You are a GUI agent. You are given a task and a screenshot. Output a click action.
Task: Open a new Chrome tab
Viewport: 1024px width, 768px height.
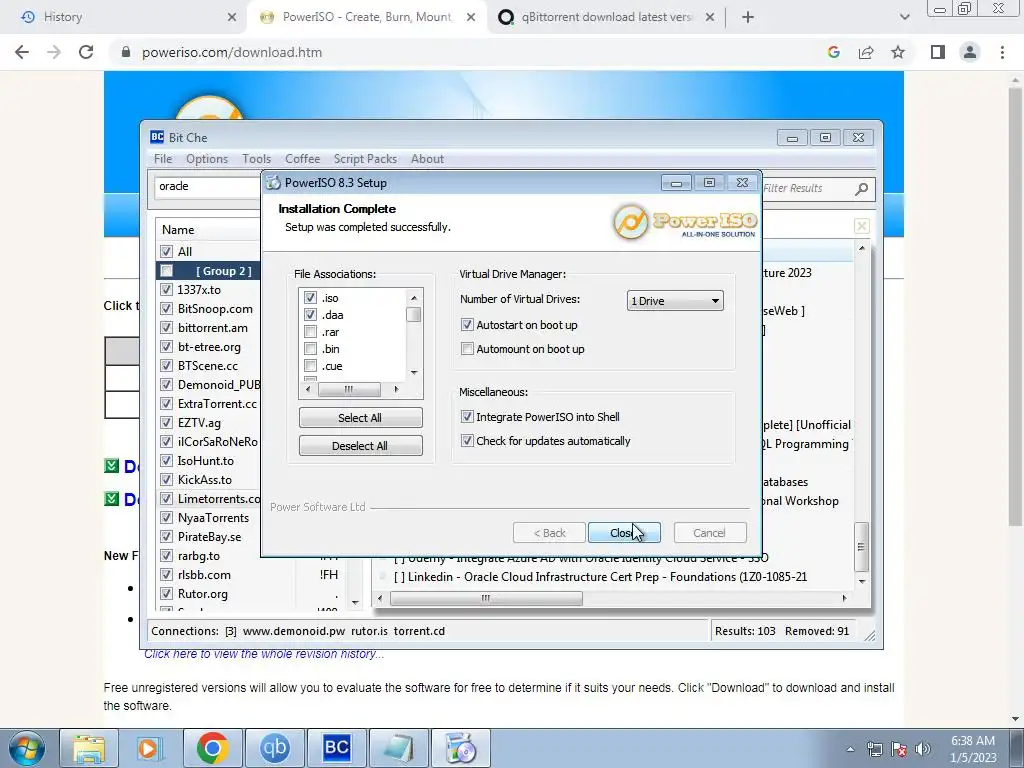point(748,18)
